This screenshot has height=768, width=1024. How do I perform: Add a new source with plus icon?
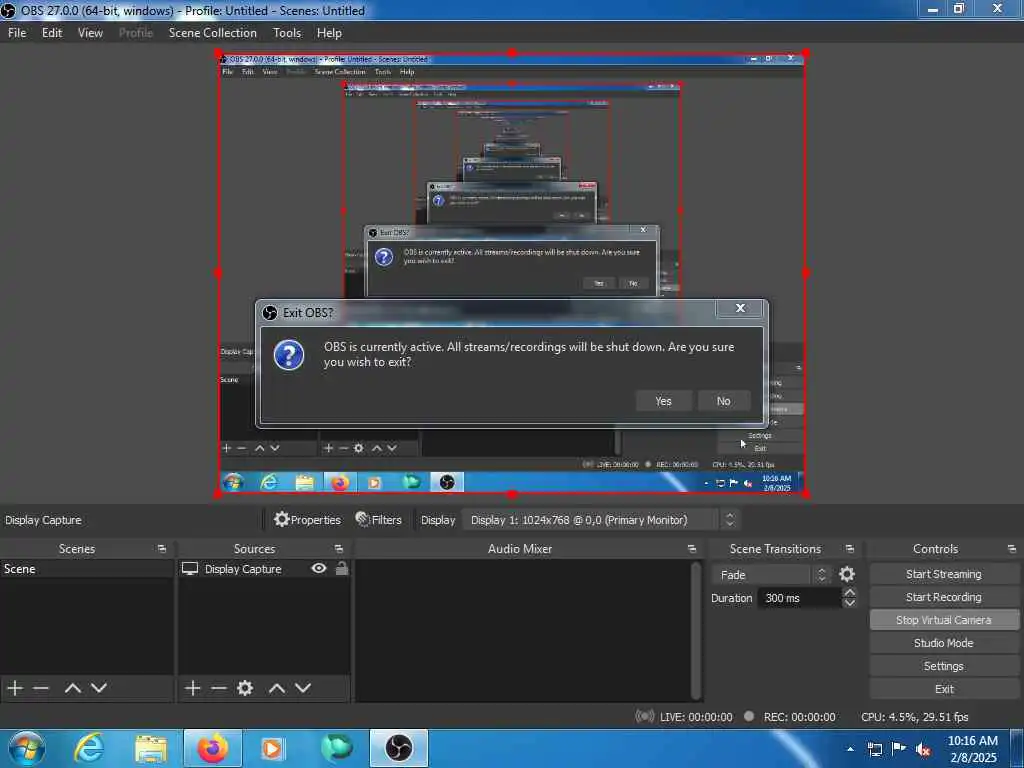[x=192, y=688]
